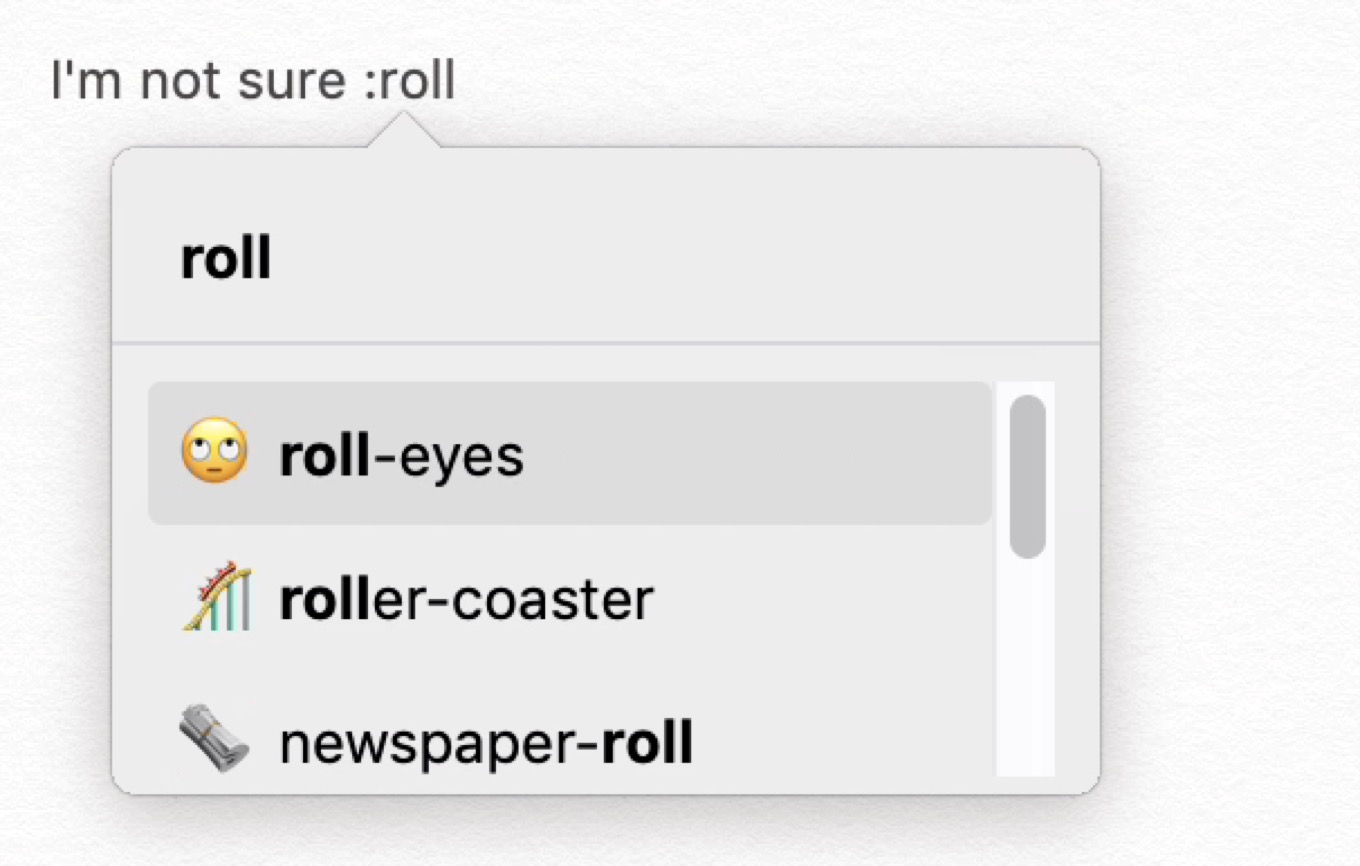This screenshot has height=866, width=1360.
Task: Pick the newspaper-roll suggestion
Action: pos(486,743)
